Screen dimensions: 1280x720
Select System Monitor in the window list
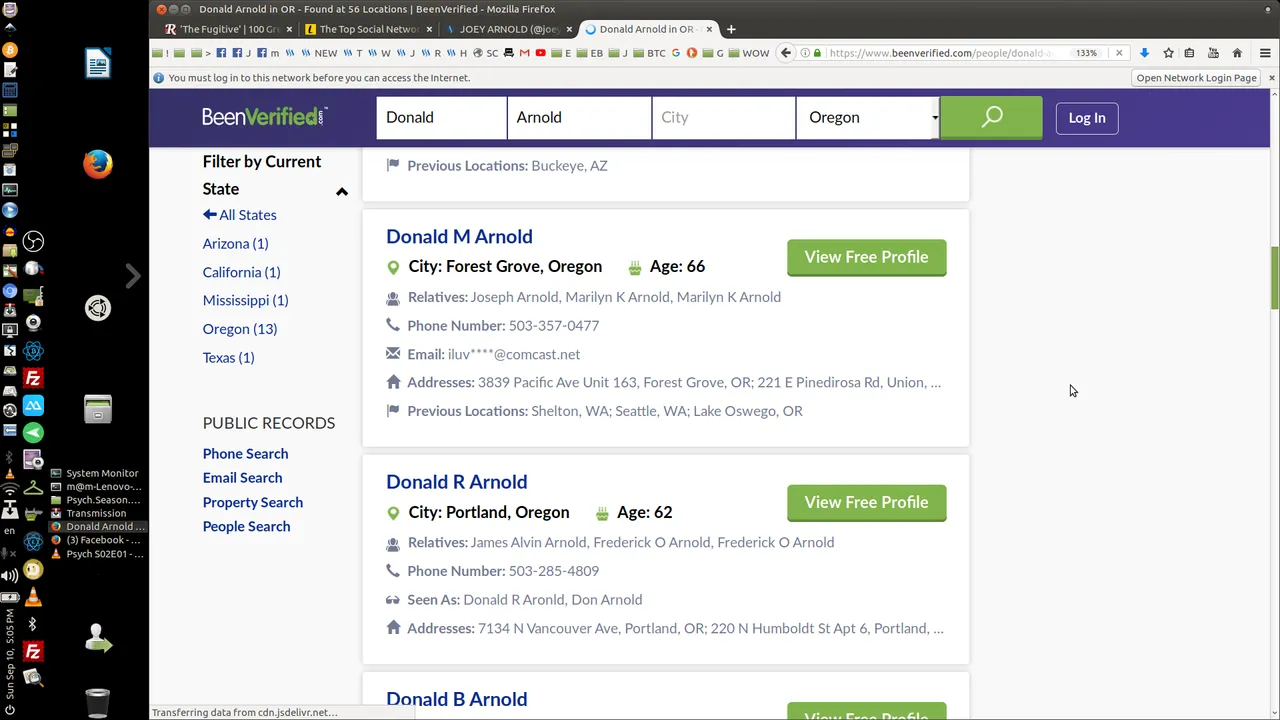96,473
